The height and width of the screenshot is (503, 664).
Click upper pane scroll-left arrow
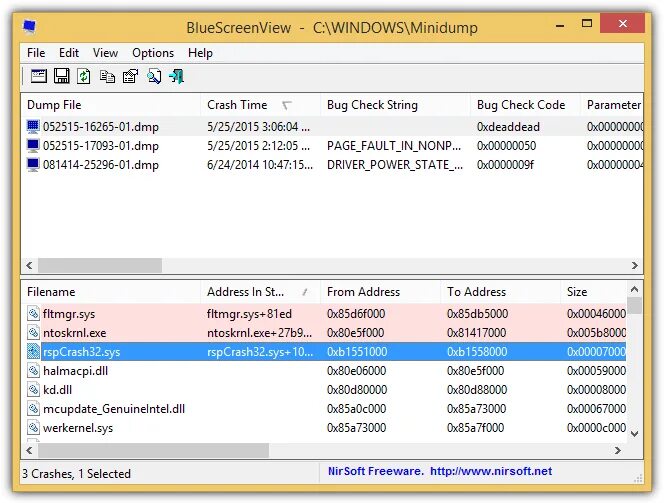click(x=29, y=265)
